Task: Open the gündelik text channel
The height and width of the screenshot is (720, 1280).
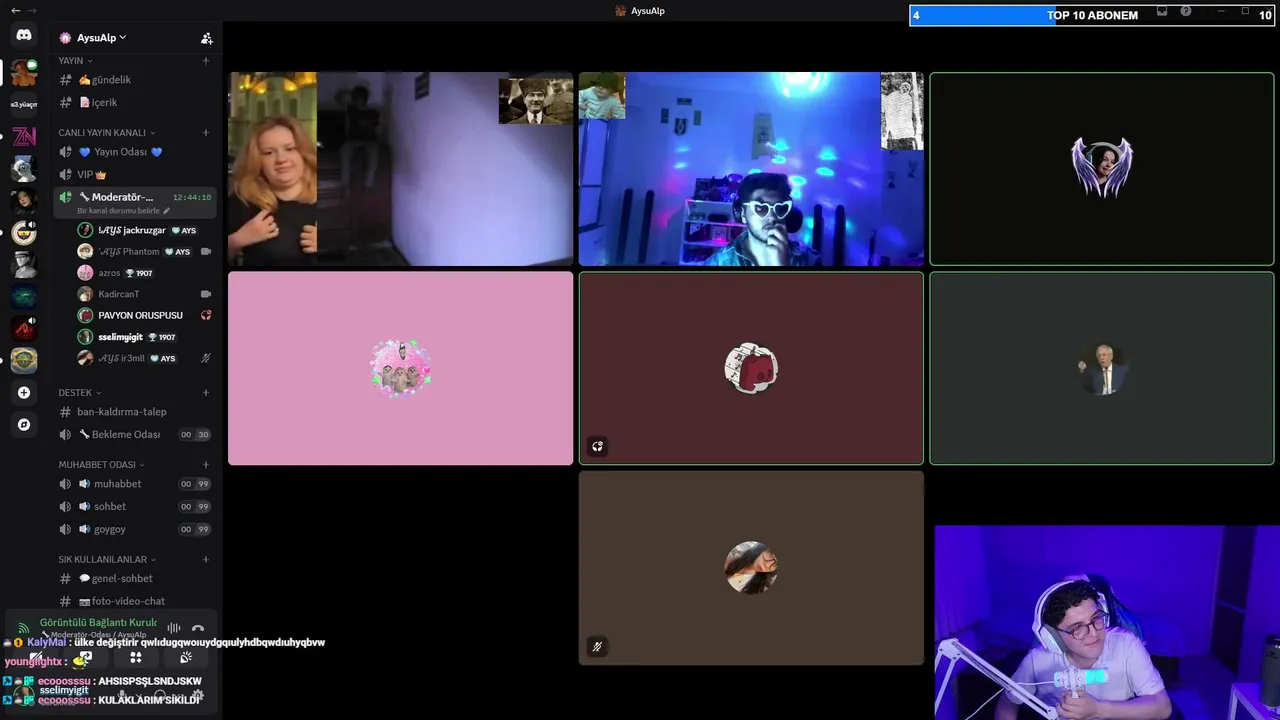Action: click(x=135, y=80)
